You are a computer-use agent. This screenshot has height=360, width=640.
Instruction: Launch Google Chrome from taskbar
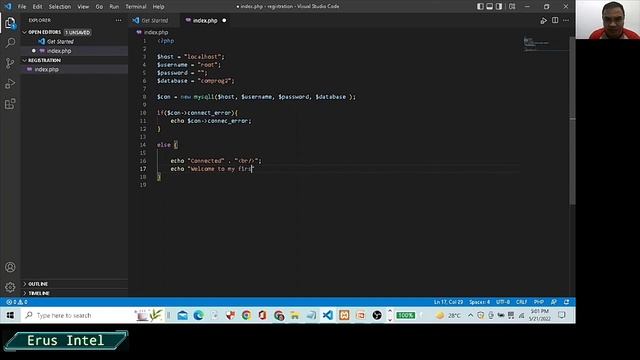click(247, 315)
